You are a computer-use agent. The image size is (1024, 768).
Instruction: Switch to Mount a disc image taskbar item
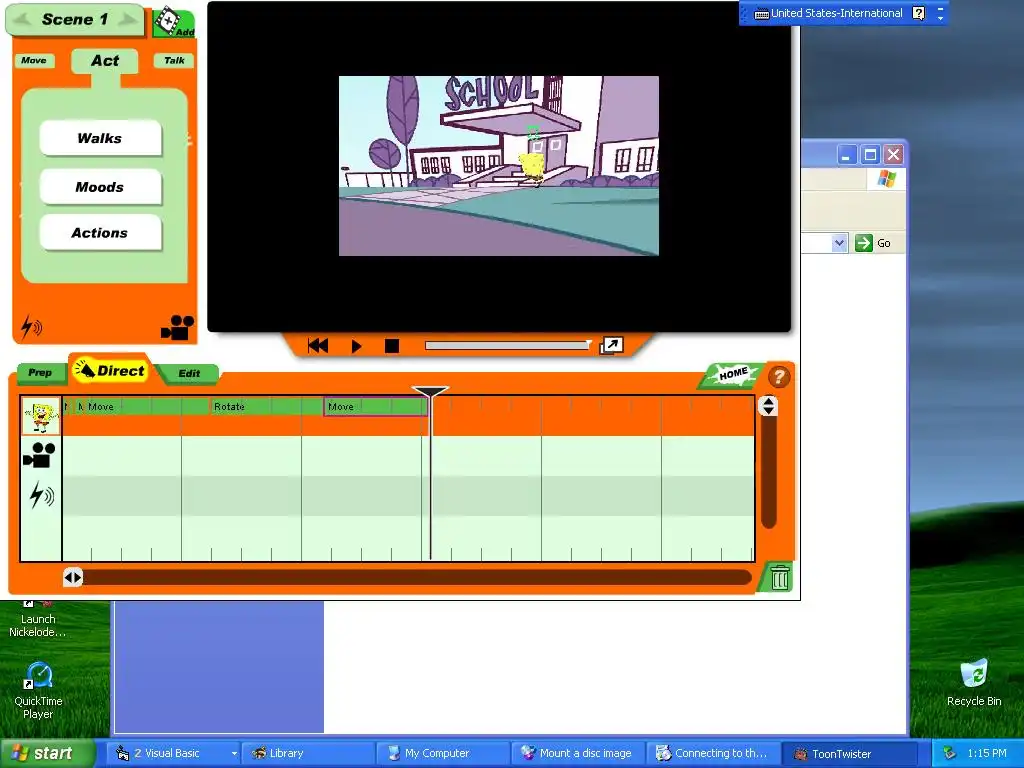tap(578, 753)
